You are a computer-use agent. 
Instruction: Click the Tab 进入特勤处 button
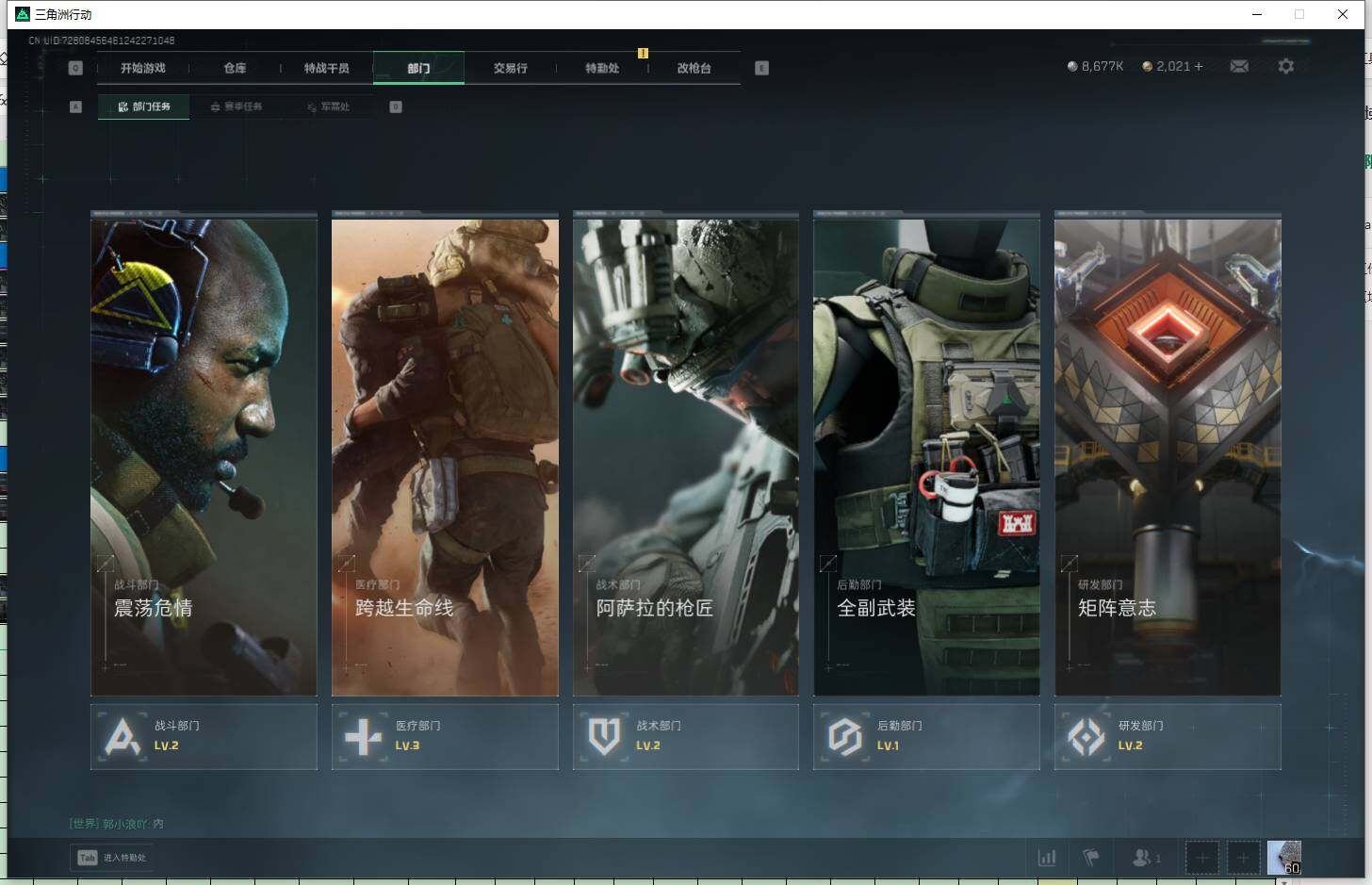tap(112, 858)
